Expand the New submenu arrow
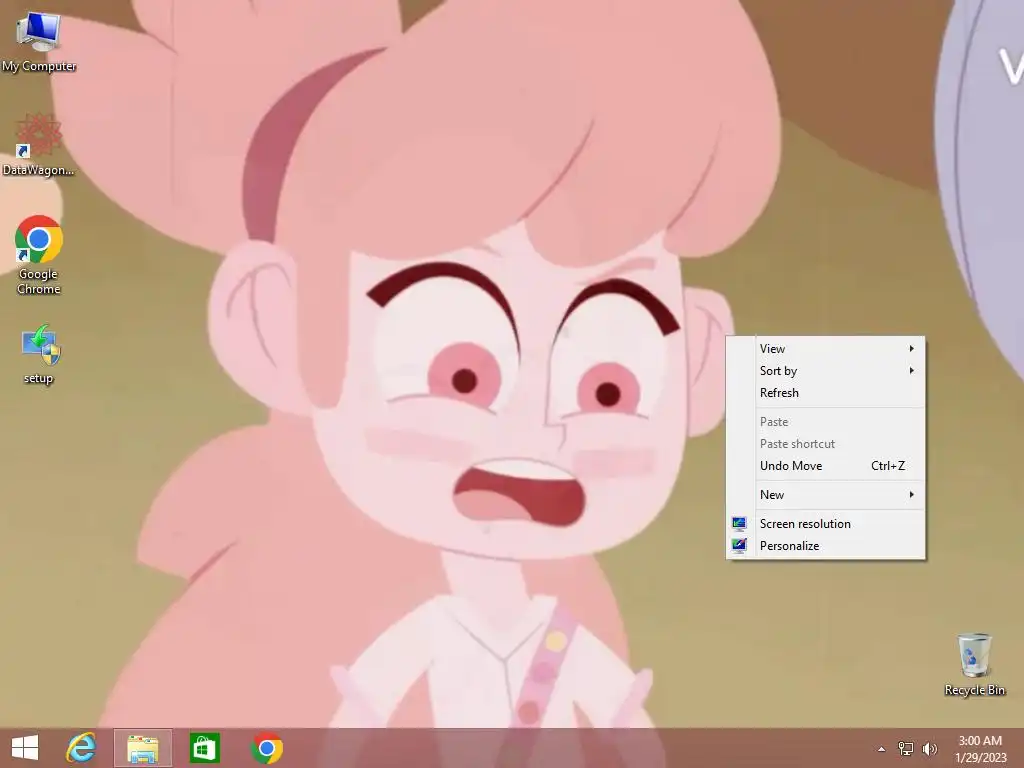This screenshot has height=768, width=1024. pyautogui.click(x=912, y=494)
